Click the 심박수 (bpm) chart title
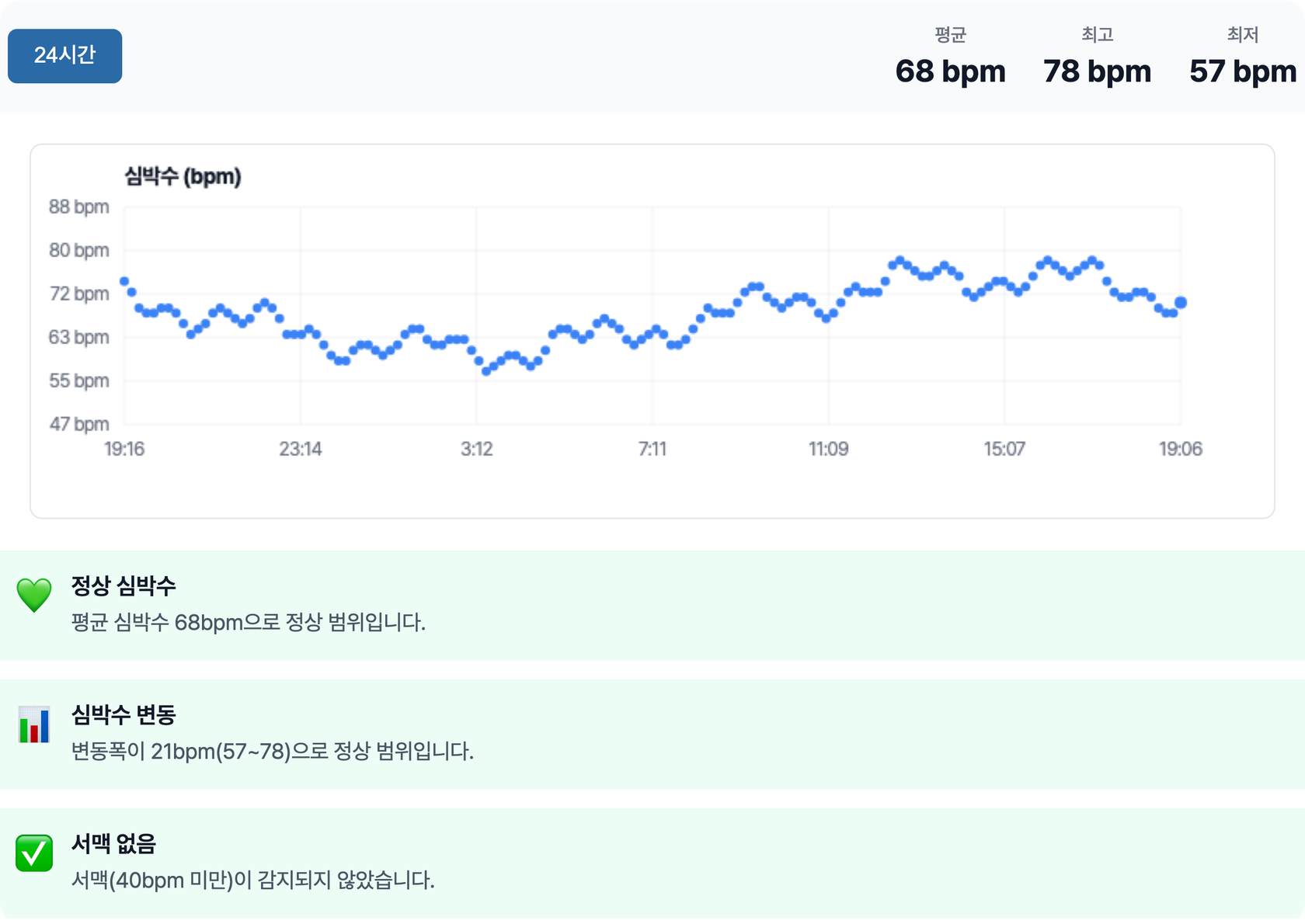The image size is (1305, 924). pyautogui.click(x=183, y=176)
